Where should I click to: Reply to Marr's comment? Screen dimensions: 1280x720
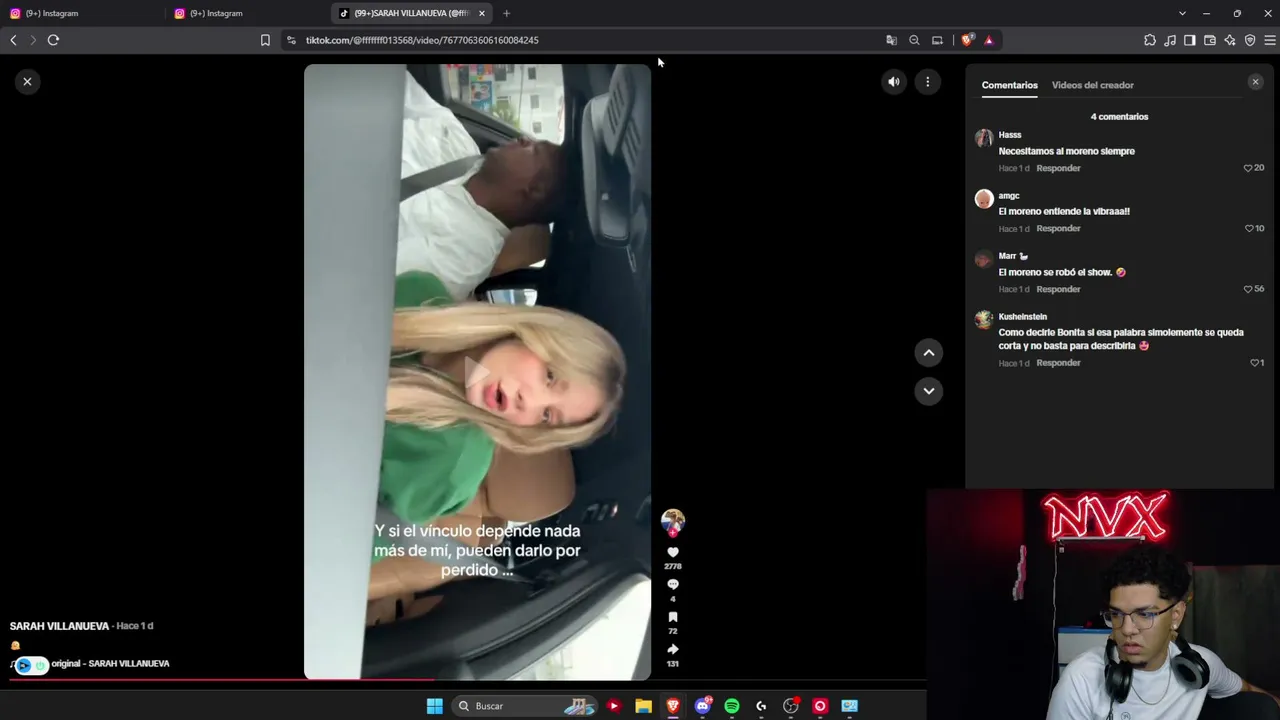1058,289
